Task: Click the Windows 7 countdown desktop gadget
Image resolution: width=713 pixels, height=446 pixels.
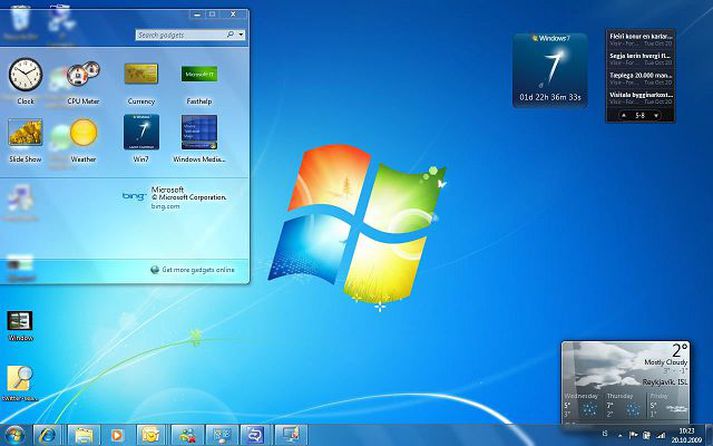Action: coord(550,70)
